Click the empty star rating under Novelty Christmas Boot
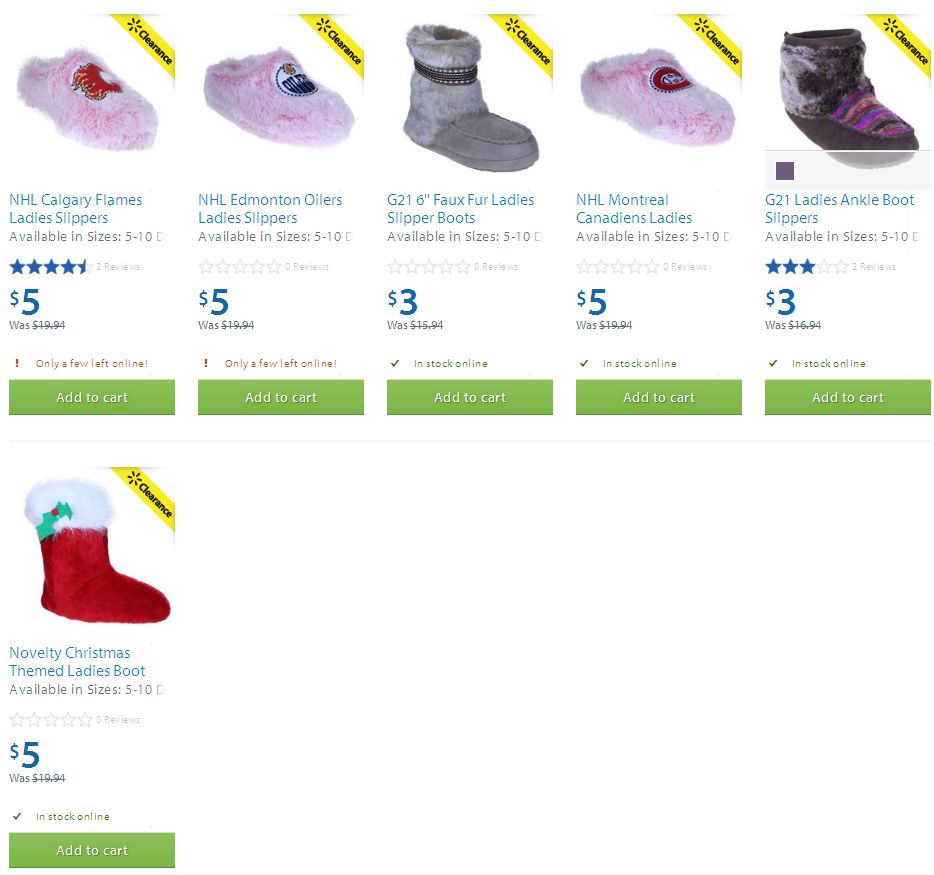The image size is (934, 875). [x=51, y=720]
